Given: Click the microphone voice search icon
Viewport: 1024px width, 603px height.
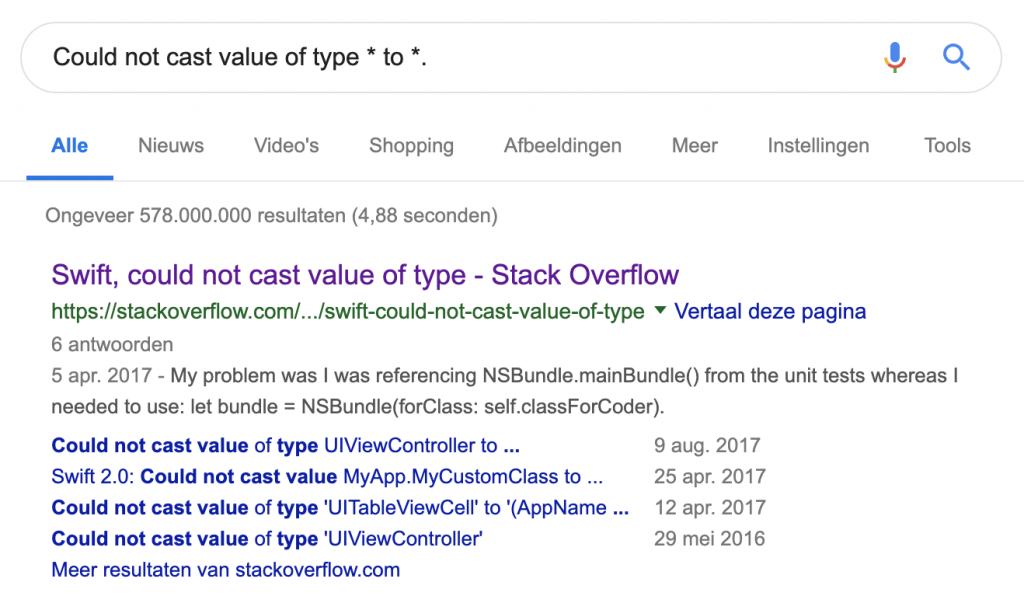Looking at the screenshot, I should [x=895, y=57].
